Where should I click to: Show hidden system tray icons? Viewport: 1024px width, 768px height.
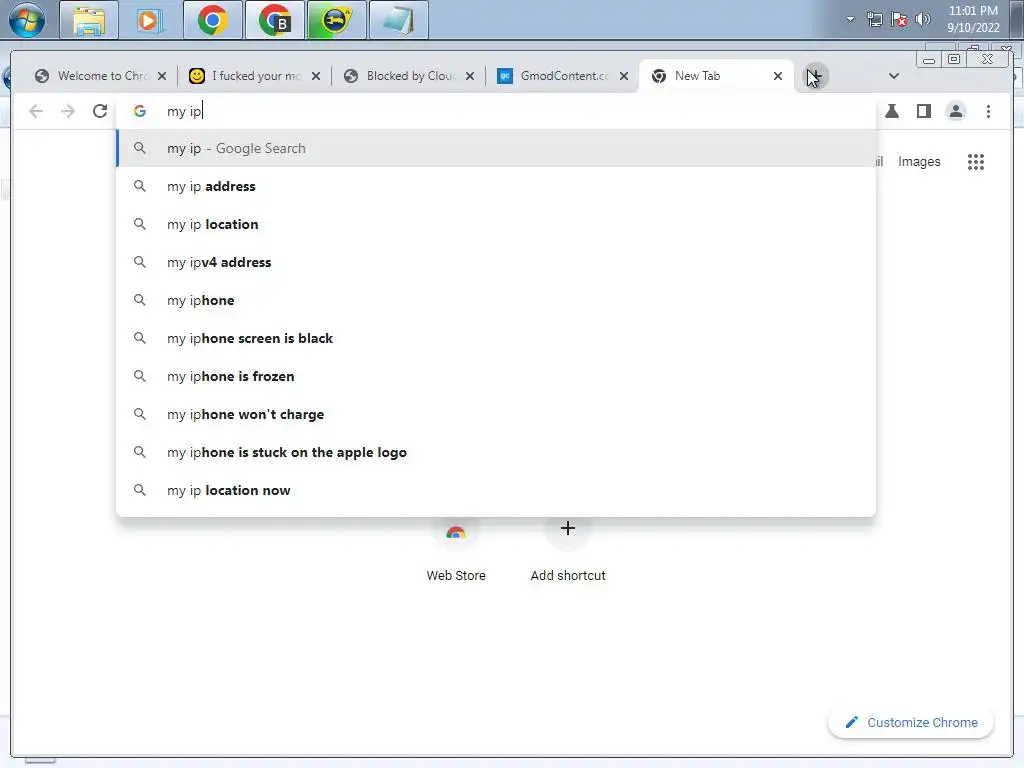click(850, 19)
